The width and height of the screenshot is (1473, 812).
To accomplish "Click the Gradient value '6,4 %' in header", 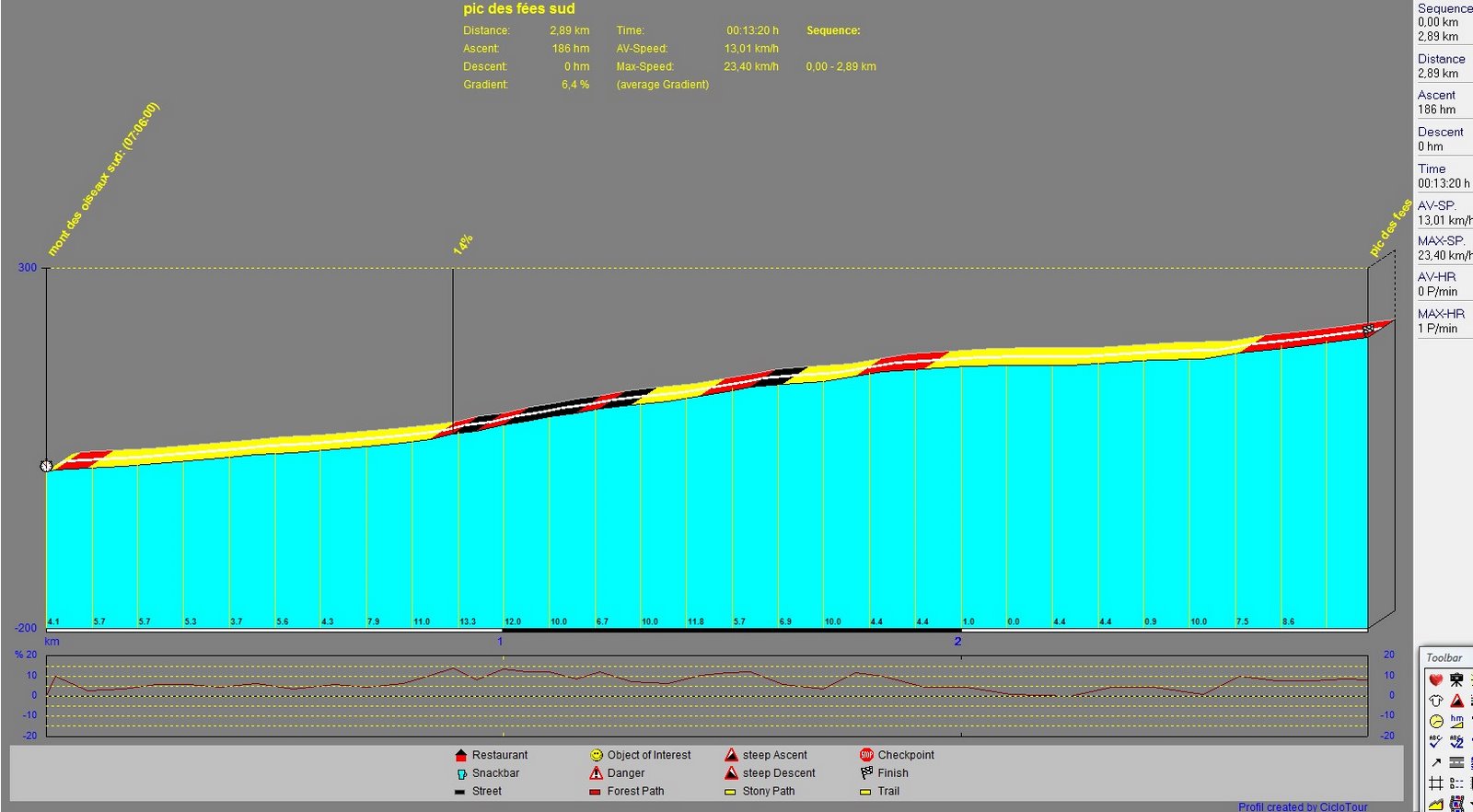I will pyautogui.click(x=575, y=85).
